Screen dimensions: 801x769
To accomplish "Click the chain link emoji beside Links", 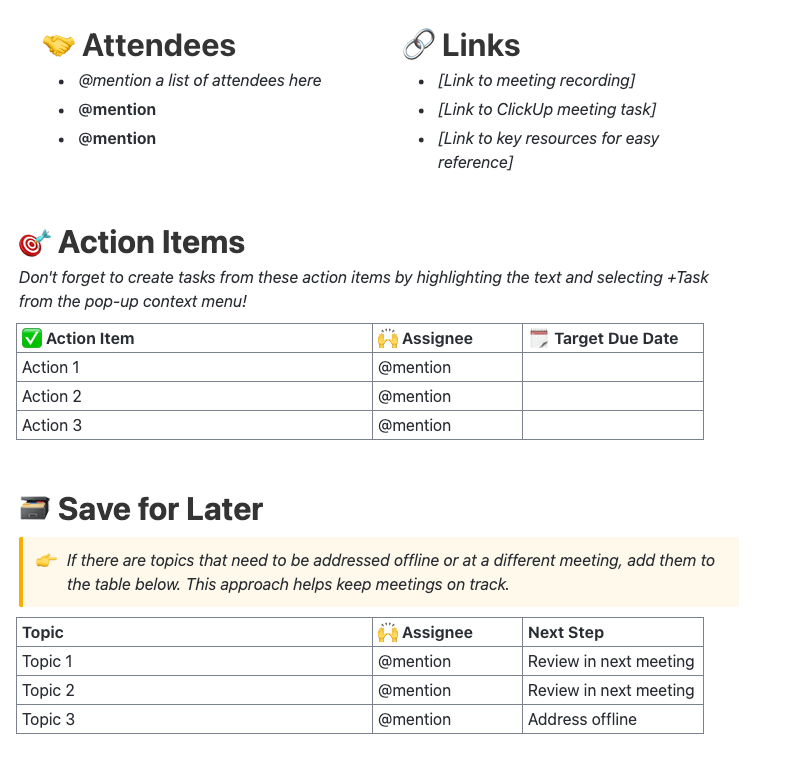I will tap(418, 45).
